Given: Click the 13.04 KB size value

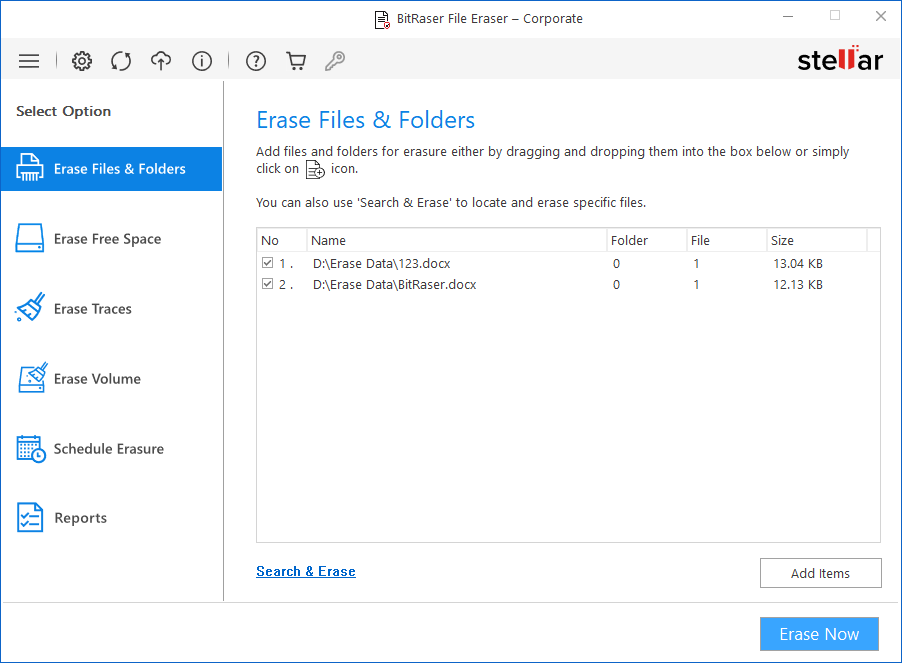Looking at the screenshot, I should (x=798, y=263).
